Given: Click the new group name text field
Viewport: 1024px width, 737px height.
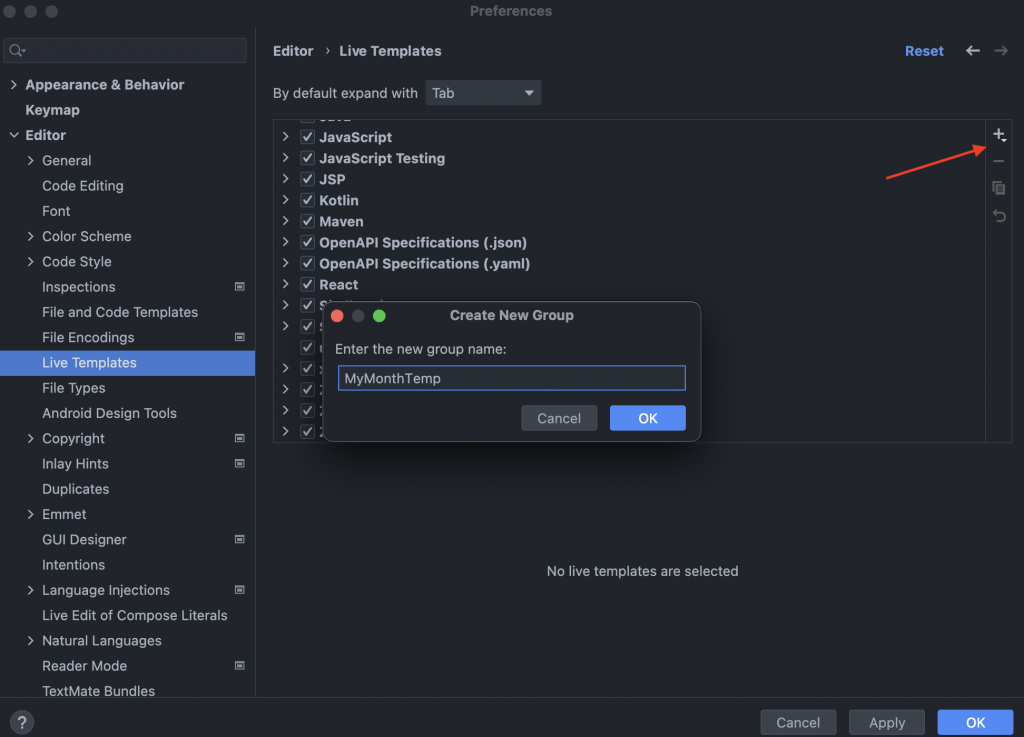Looking at the screenshot, I should click(x=511, y=378).
